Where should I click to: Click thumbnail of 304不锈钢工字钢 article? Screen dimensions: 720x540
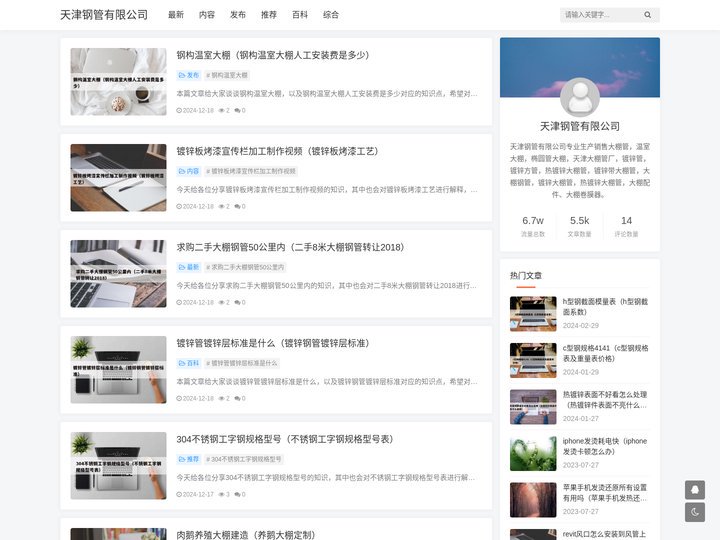click(x=118, y=466)
